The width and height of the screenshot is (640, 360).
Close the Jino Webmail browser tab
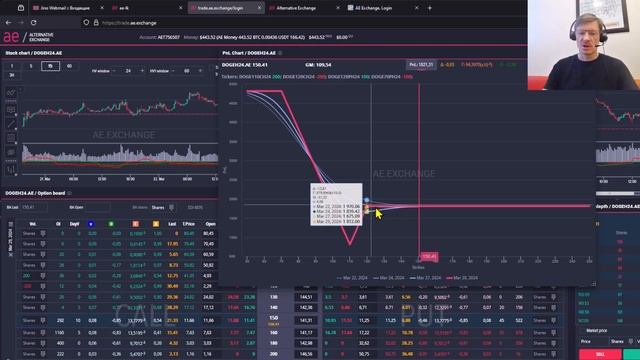(102, 8)
